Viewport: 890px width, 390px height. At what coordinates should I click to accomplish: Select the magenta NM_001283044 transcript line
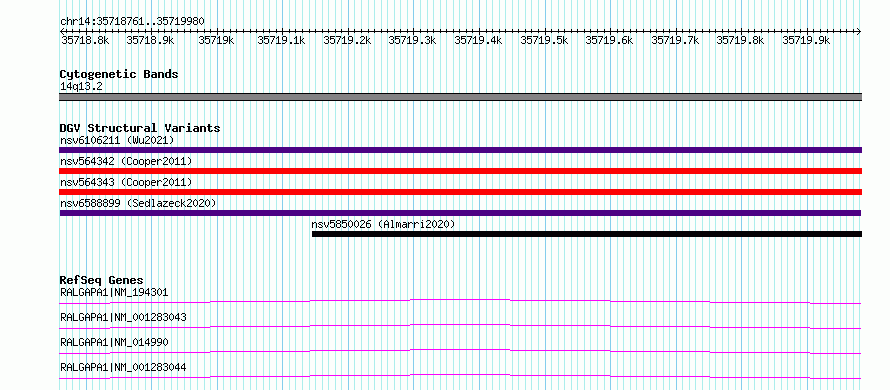click(x=461, y=376)
